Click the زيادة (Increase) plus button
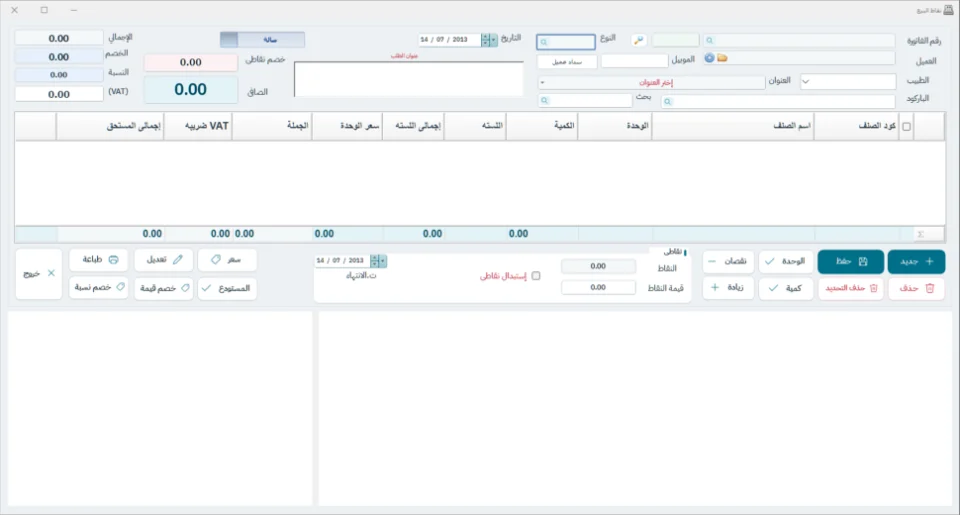The width and height of the screenshot is (960, 515). (x=728, y=288)
